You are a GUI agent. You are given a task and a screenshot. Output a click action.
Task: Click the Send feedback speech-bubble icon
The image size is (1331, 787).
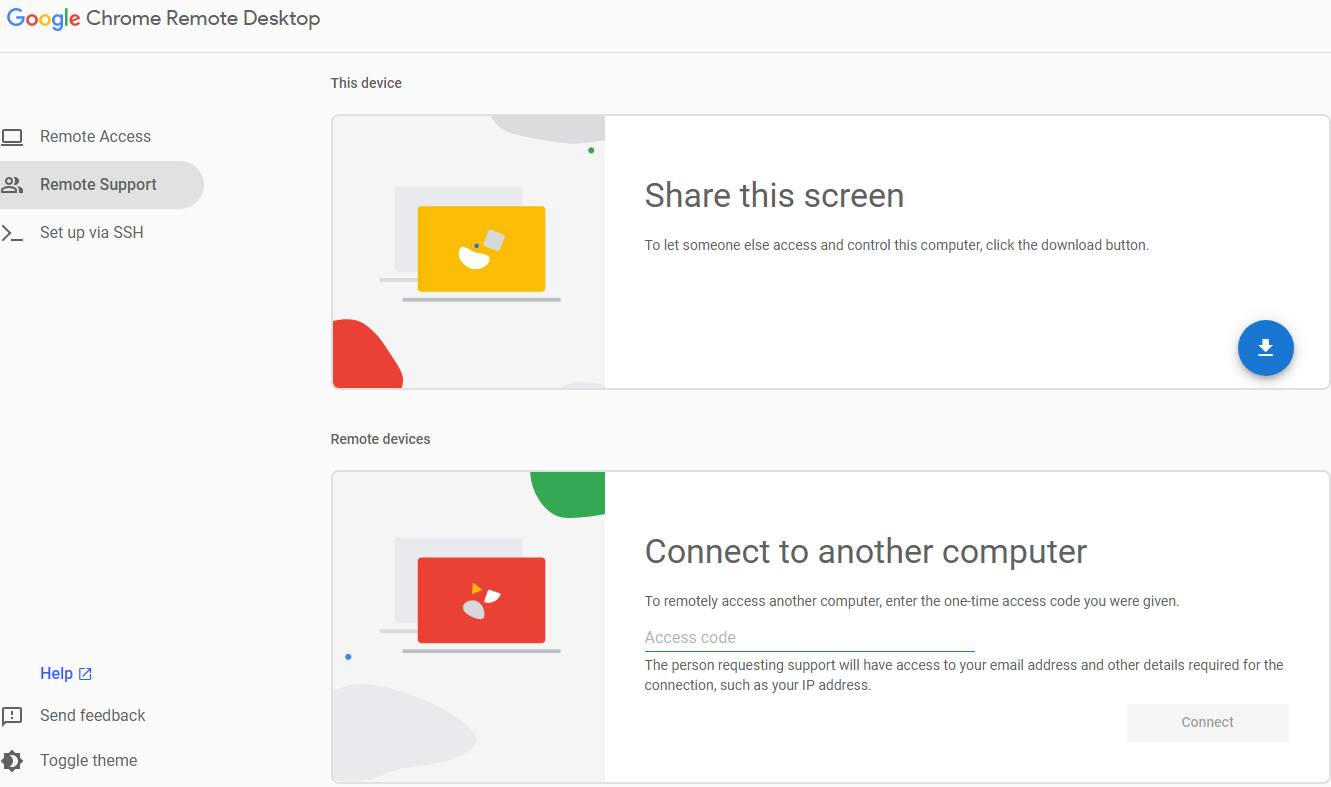click(x=12, y=716)
